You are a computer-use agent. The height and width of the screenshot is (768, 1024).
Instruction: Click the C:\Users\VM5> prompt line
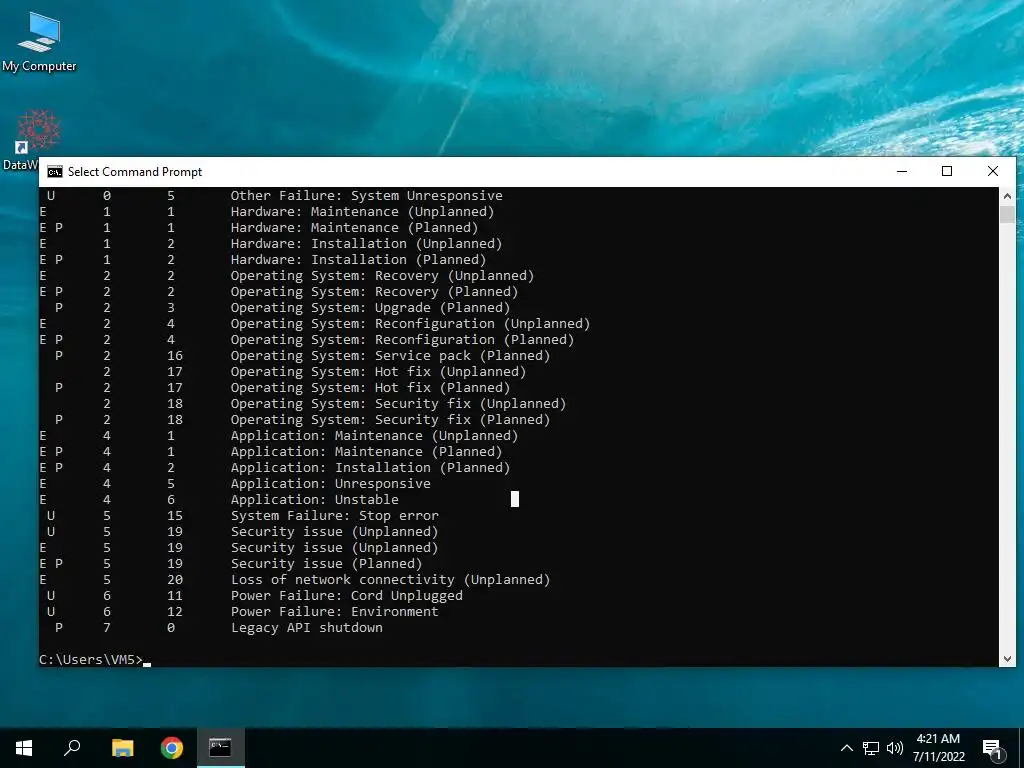tap(95, 660)
